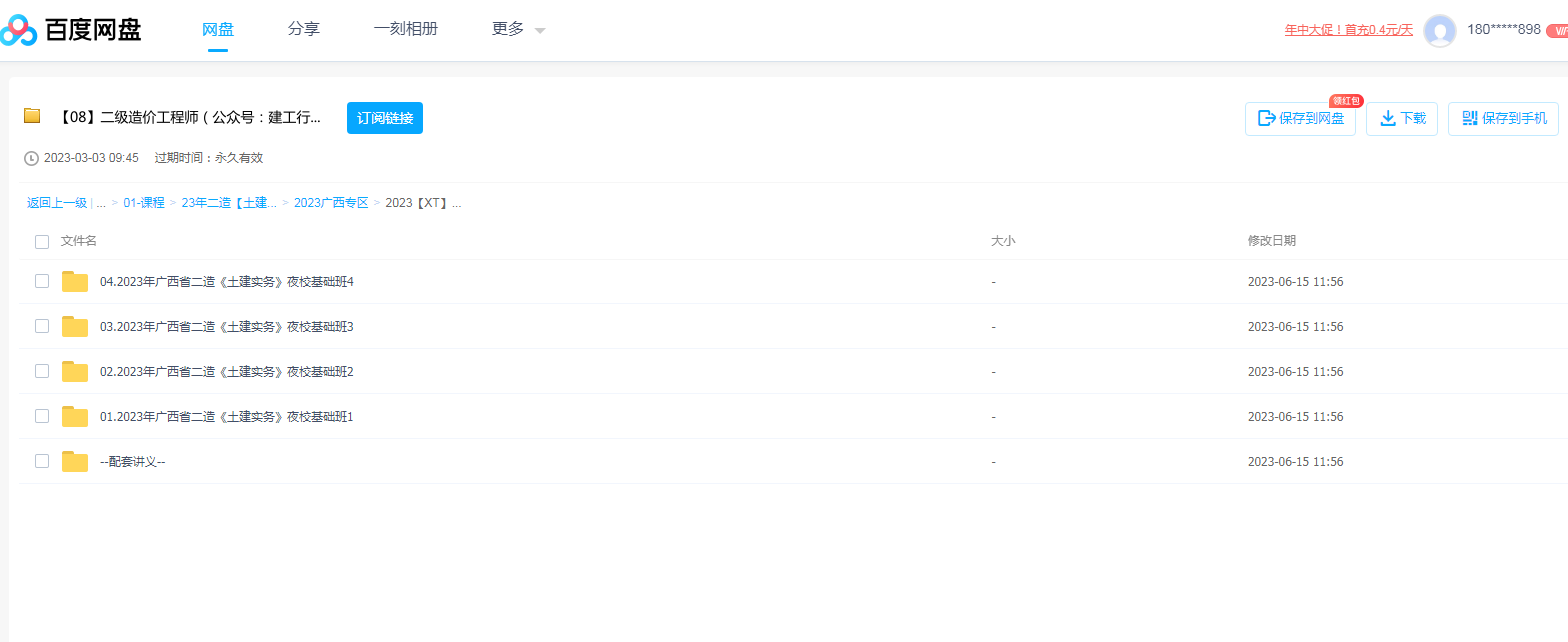Check the box for 配套讲义 folder
Image resolution: width=1568 pixels, height=642 pixels.
pyautogui.click(x=42, y=461)
